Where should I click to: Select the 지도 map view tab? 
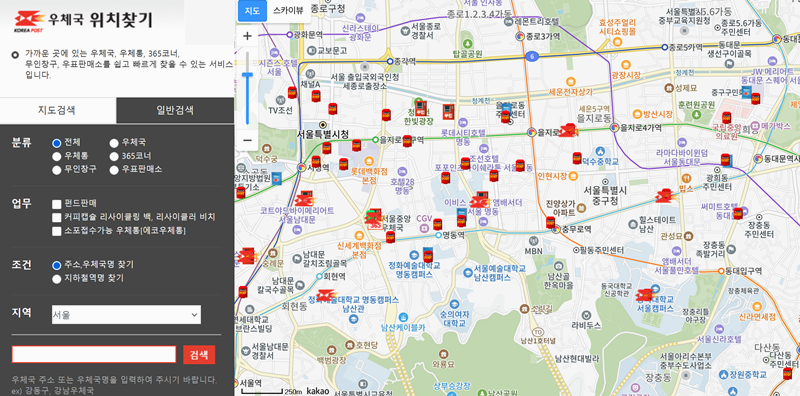pos(253,10)
